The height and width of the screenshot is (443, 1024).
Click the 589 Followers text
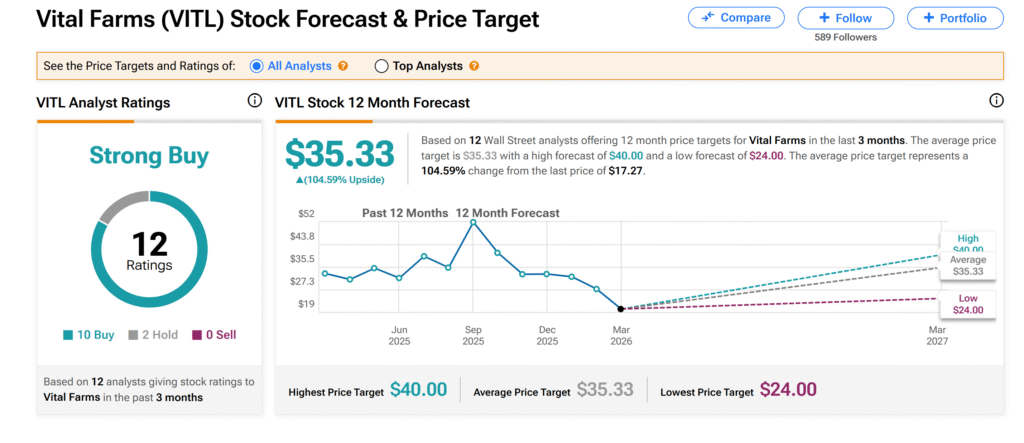[x=846, y=39]
